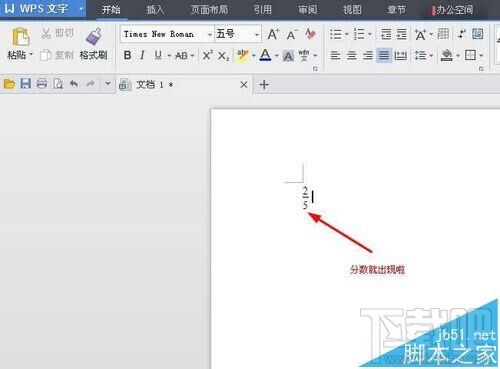Apply superscript formatting
The width and height of the screenshot is (500, 369).
(x=207, y=55)
